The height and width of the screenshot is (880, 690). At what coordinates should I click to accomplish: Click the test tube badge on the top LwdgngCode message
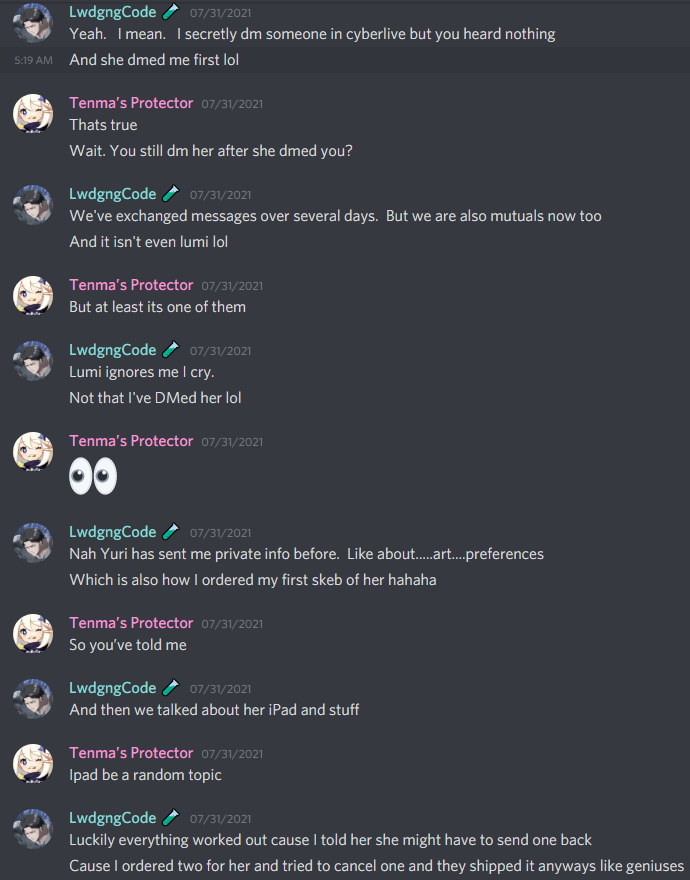(x=171, y=12)
